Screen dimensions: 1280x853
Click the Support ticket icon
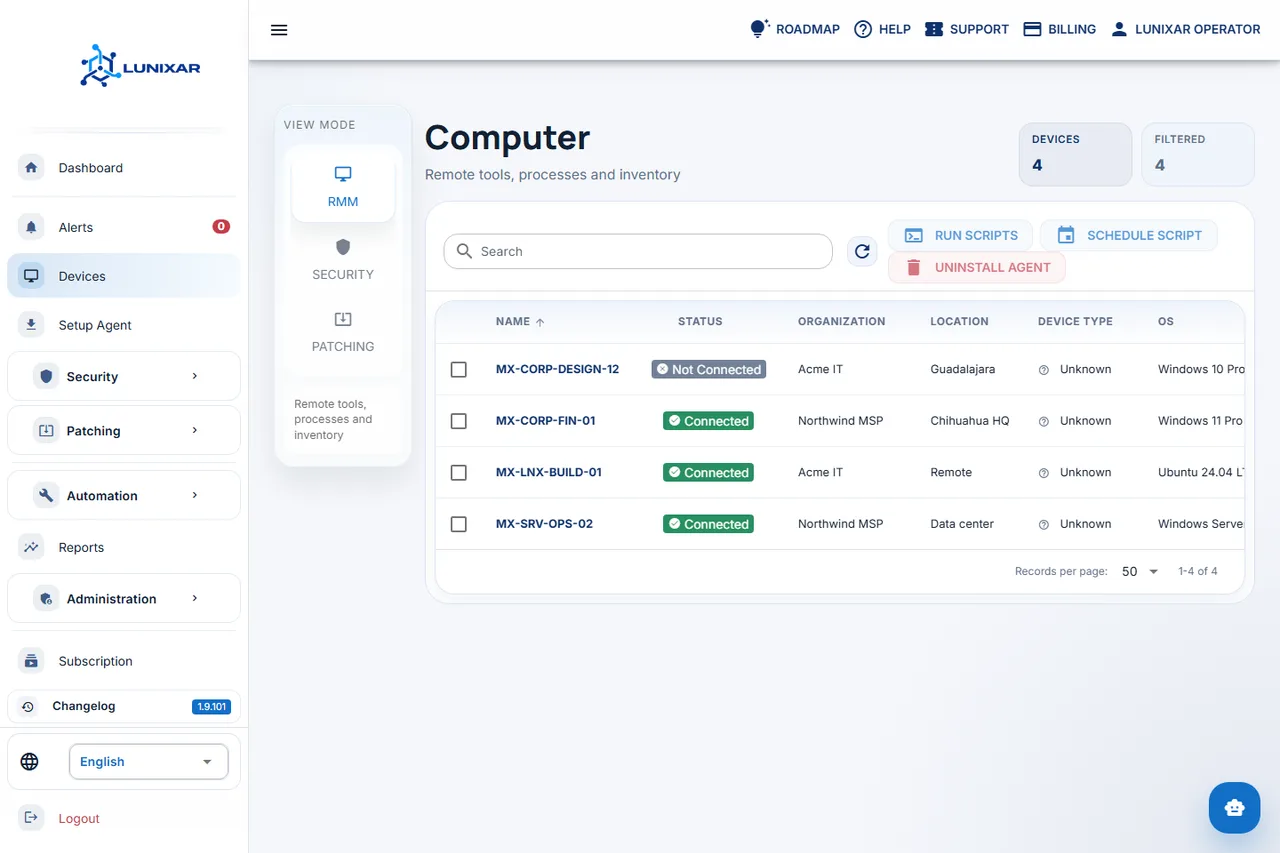[x=934, y=29]
